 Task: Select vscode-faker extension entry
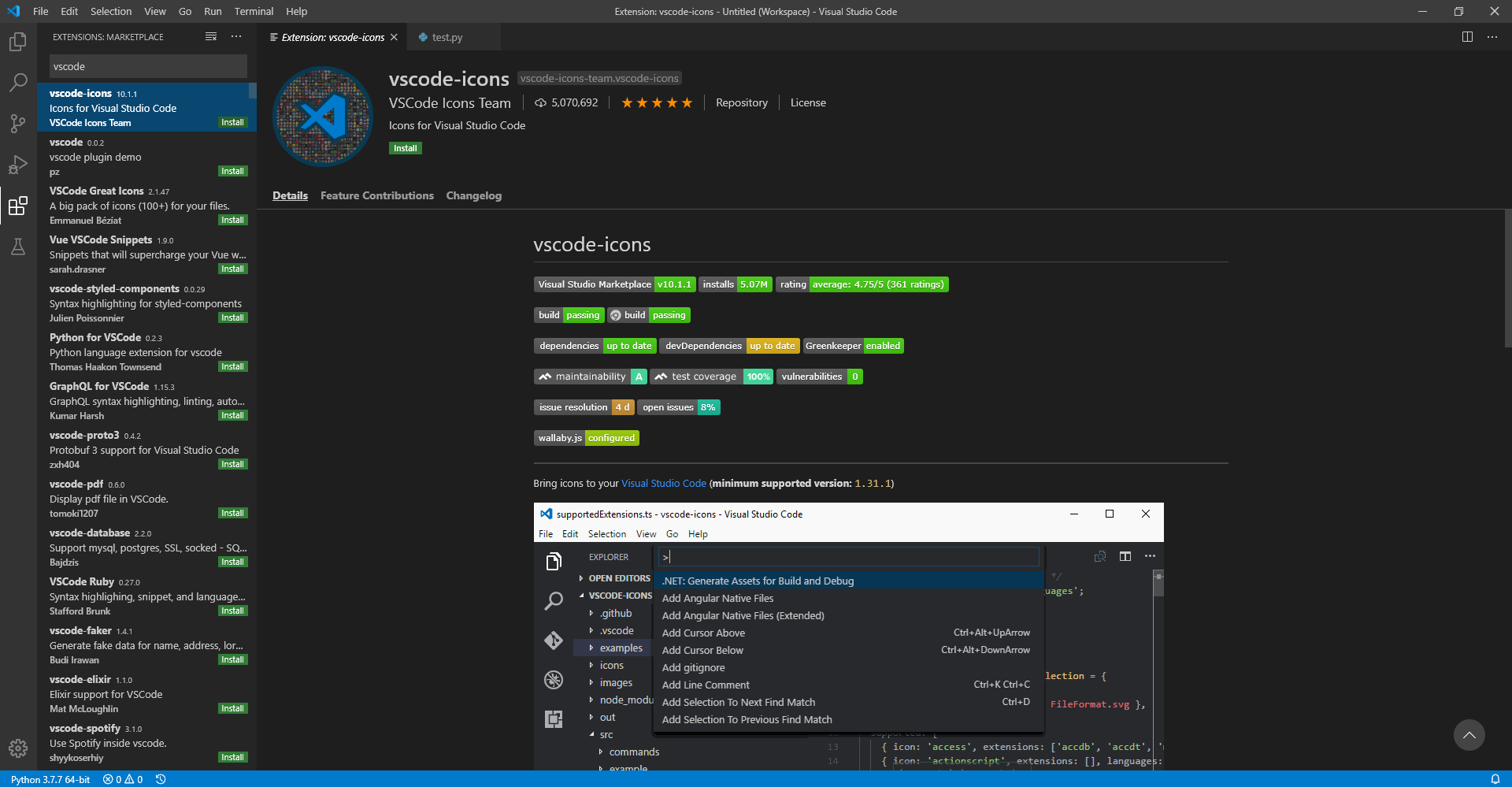click(147, 644)
